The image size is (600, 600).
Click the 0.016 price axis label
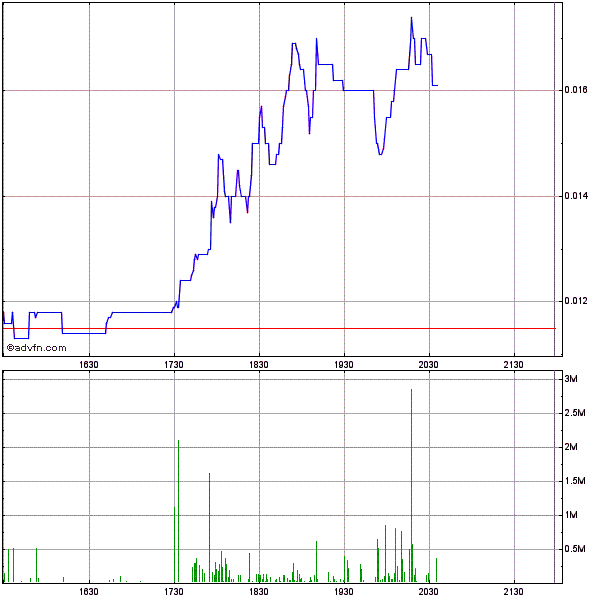point(576,90)
